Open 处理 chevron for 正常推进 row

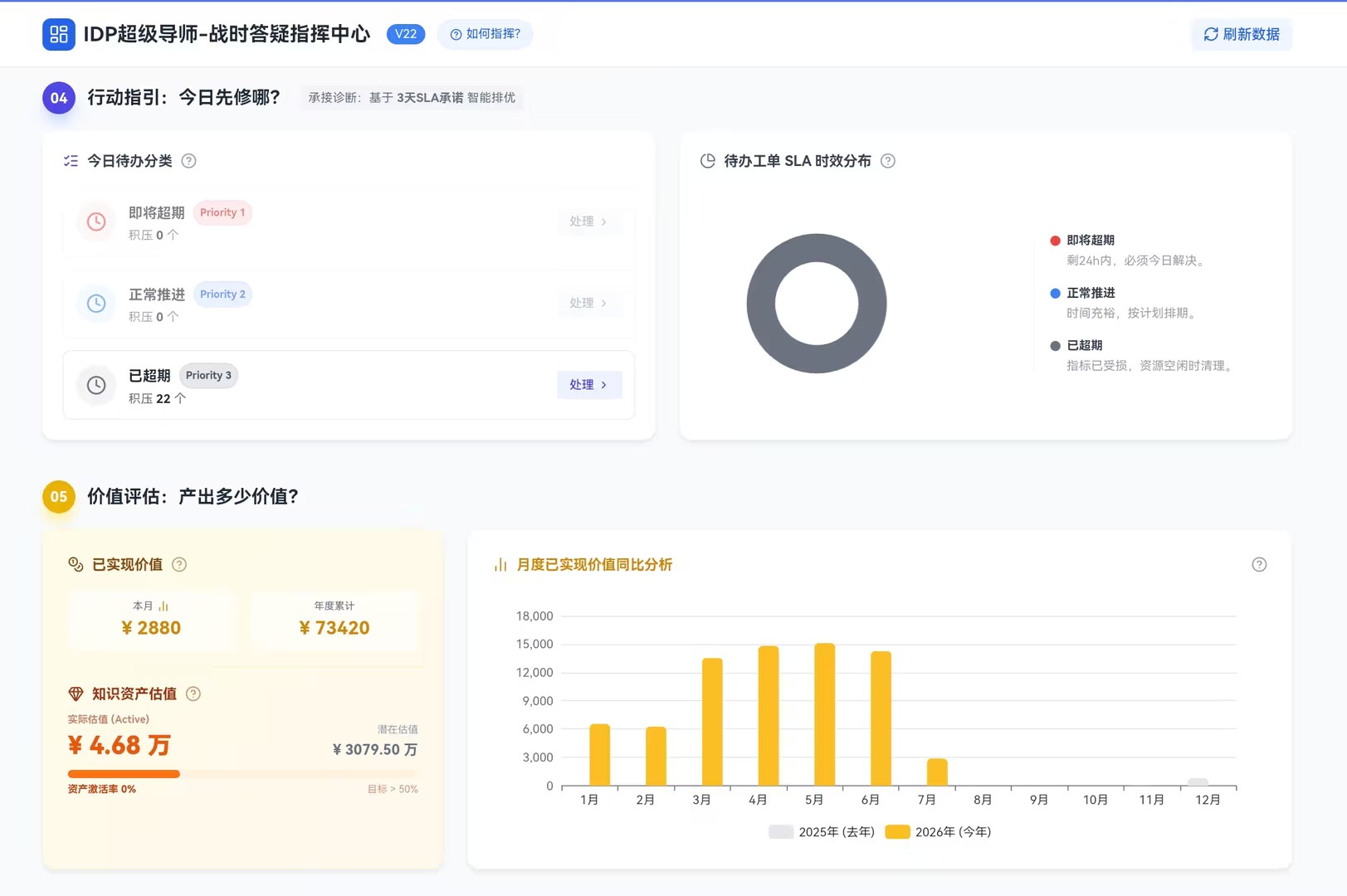589,303
